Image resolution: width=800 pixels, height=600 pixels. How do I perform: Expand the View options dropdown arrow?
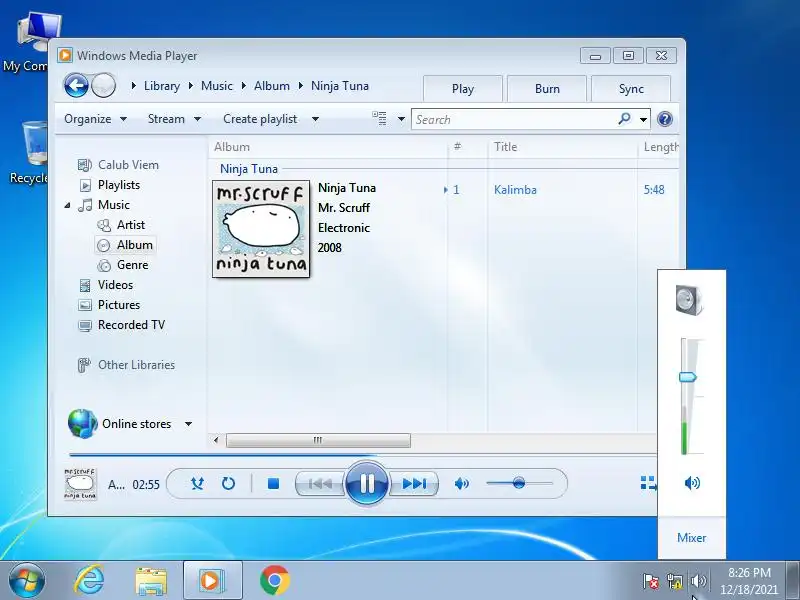[402, 119]
